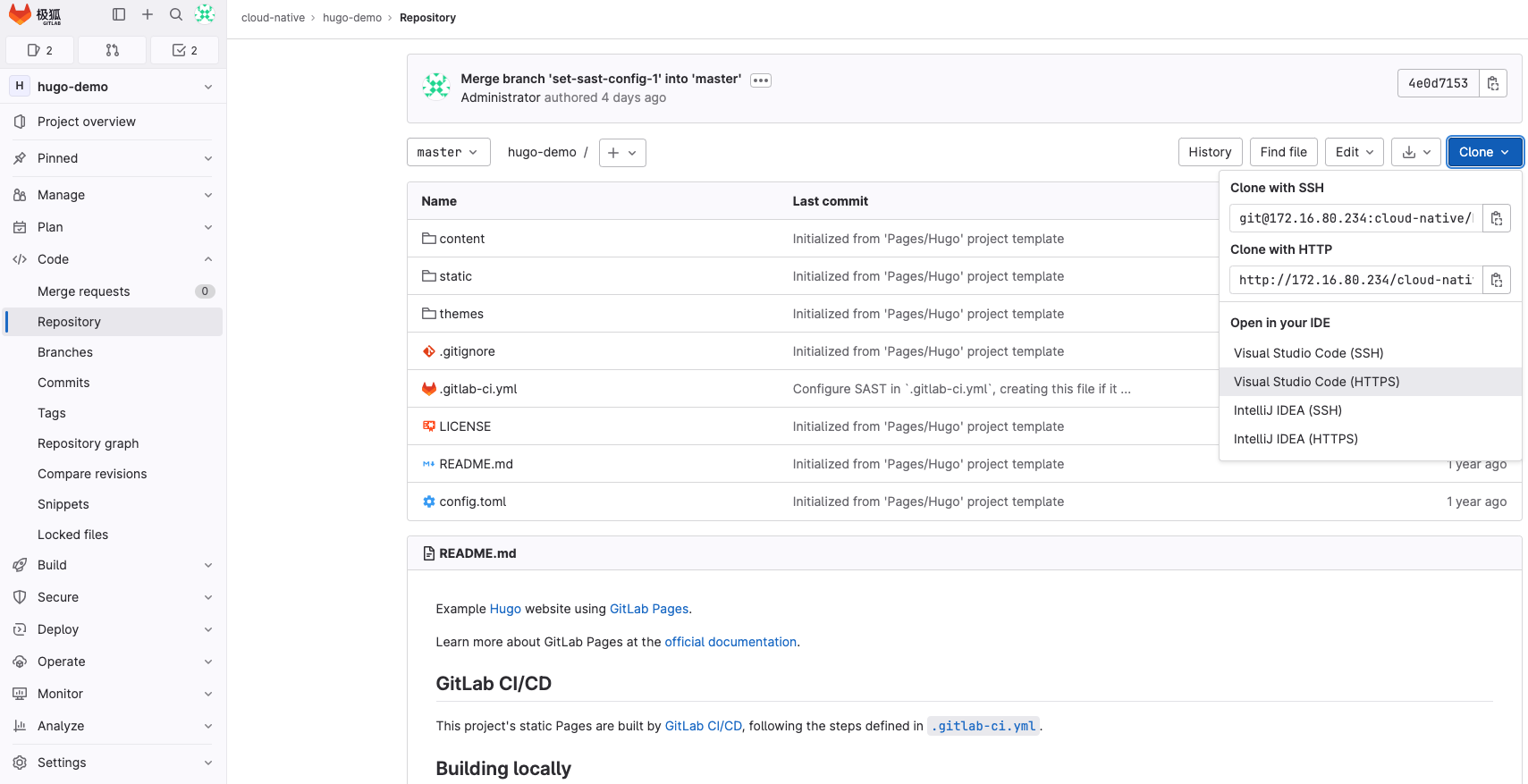The width and height of the screenshot is (1528, 784).
Task: Click the History button
Action: pyautogui.click(x=1210, y=152)
